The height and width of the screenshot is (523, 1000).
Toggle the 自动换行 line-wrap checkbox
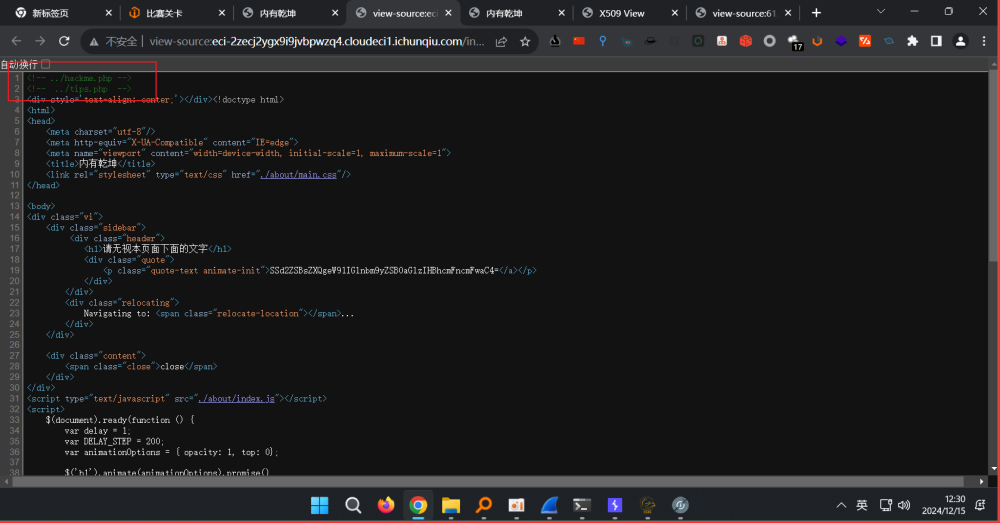(46, 64)
